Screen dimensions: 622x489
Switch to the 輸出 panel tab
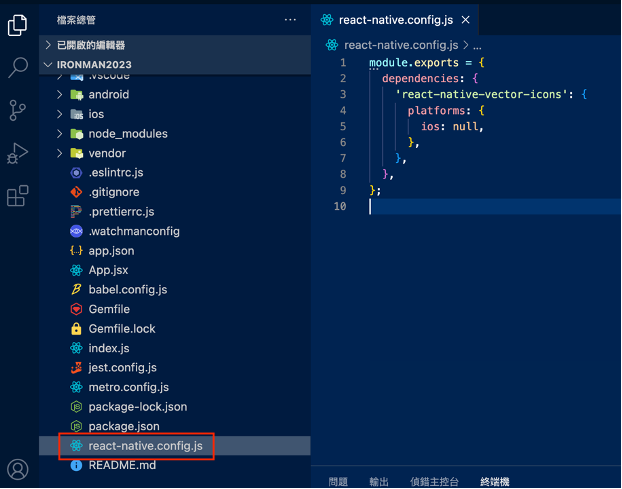point(379,481)
